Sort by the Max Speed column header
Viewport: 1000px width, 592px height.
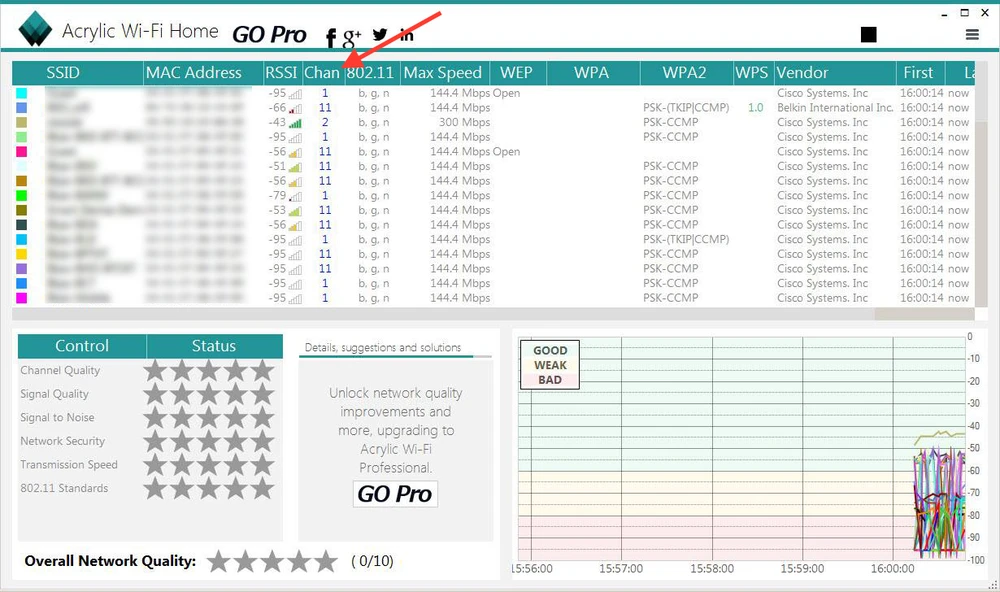point(442,73)
